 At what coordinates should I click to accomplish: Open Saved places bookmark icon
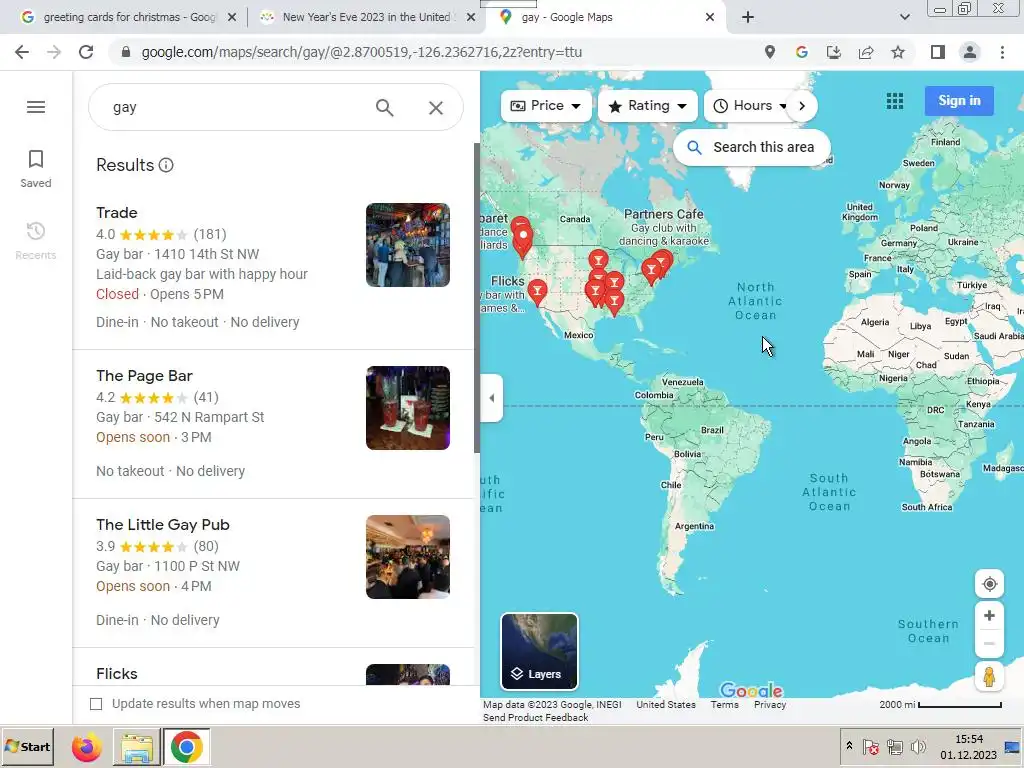click(36, 168)
